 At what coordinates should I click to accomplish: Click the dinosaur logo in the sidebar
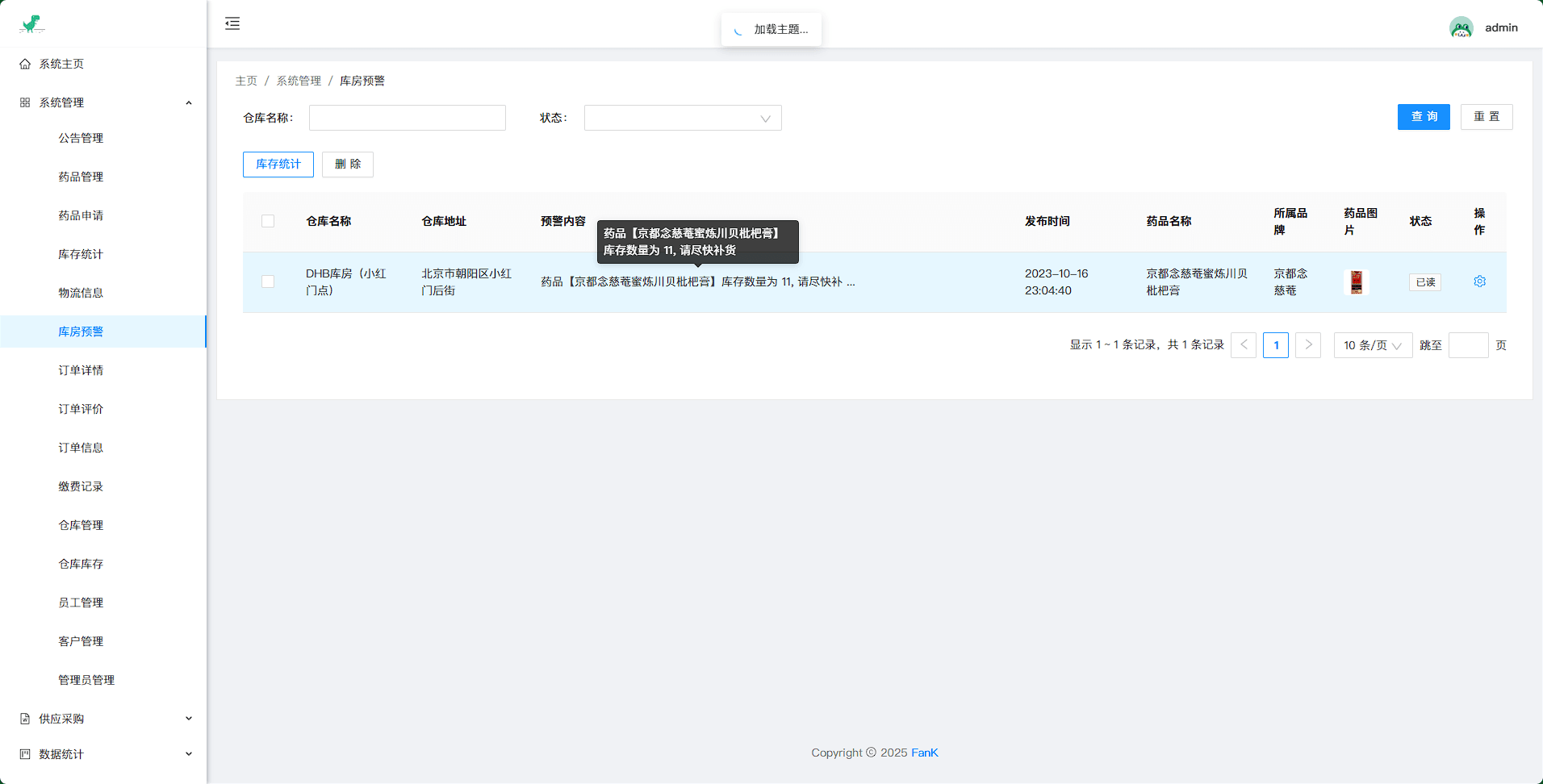pyautogui.click(x=31, y=24)
